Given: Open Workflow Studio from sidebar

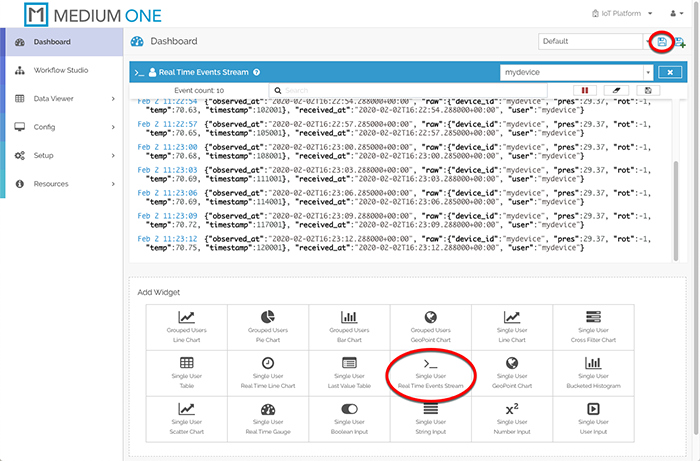Looking at the screenshot, I should tap(60, 70).
